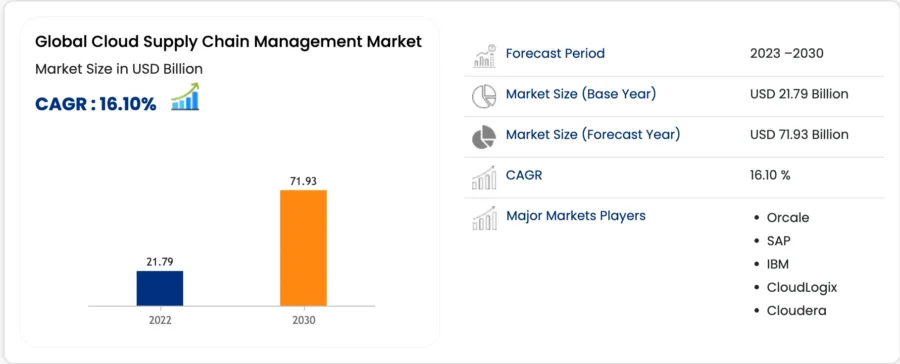
Task: Click the 2030 axis label
Action: 304,321
